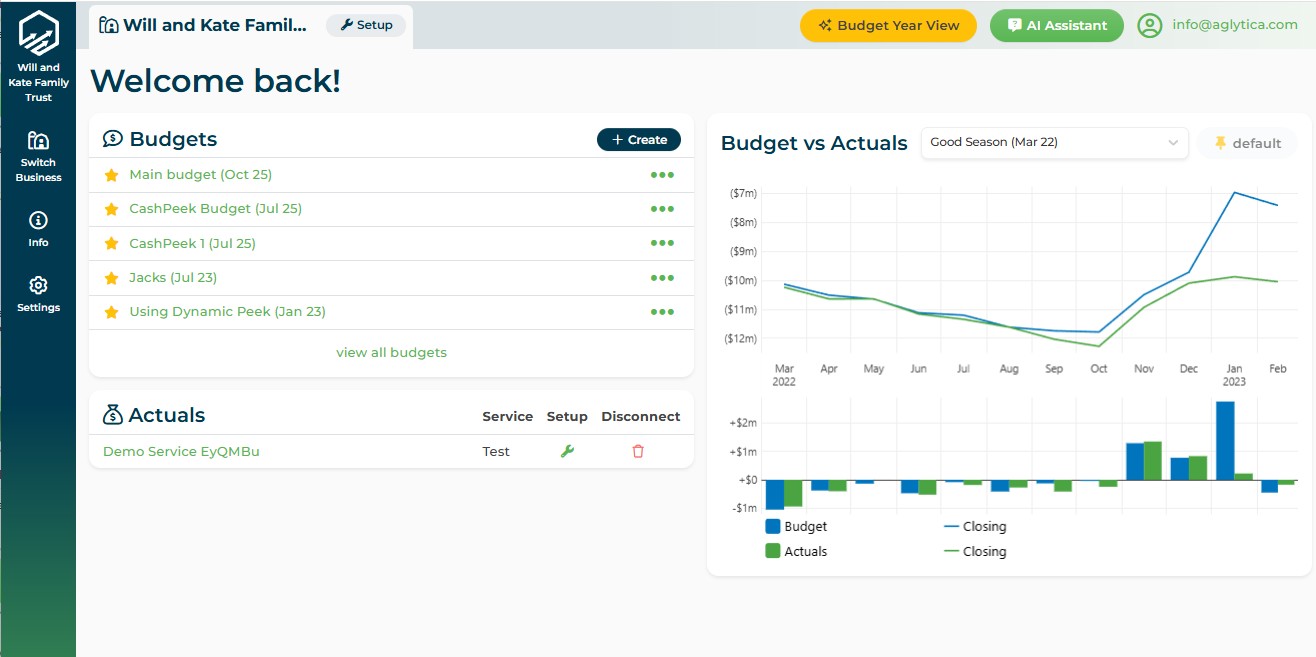The height and width of the screenshot is (657, 1316).
Task: Click the pin icon next to default
Action: [1221, 143]
